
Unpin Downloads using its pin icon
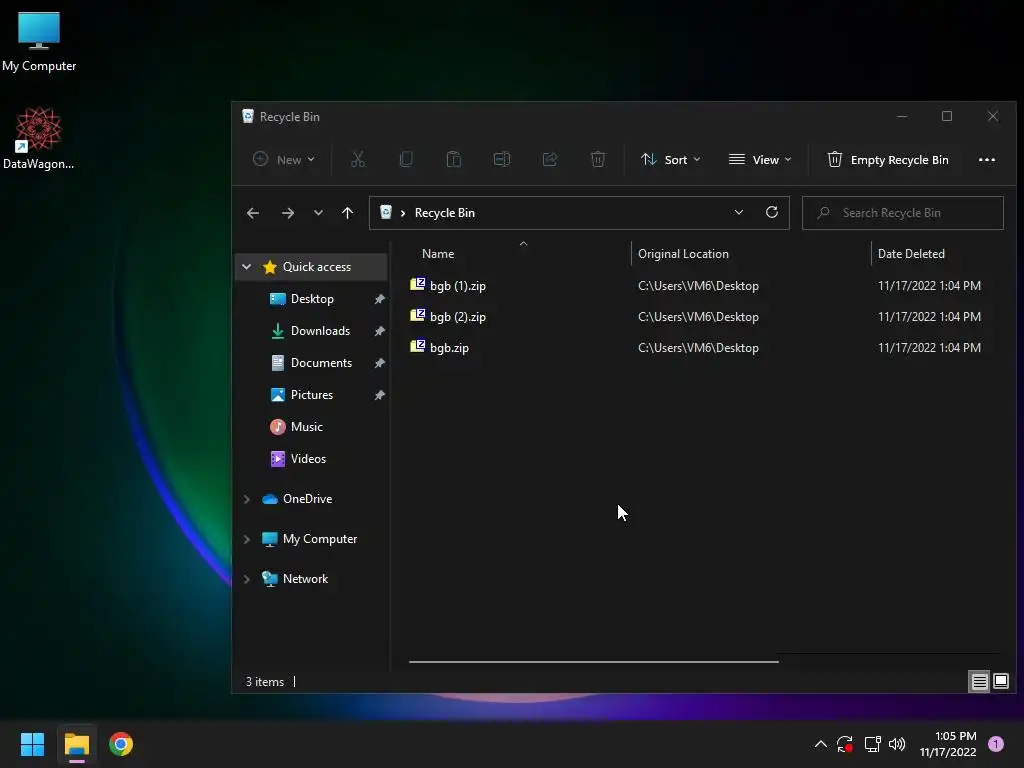coord(379,331)
